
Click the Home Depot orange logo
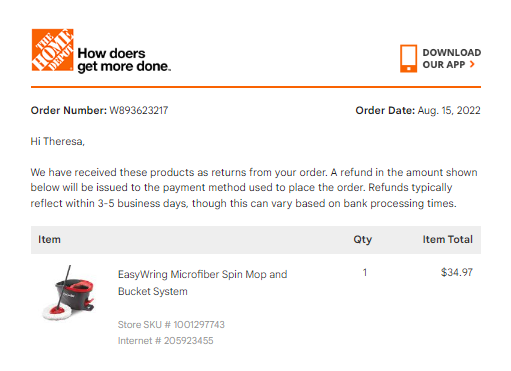tap(52, 50)
